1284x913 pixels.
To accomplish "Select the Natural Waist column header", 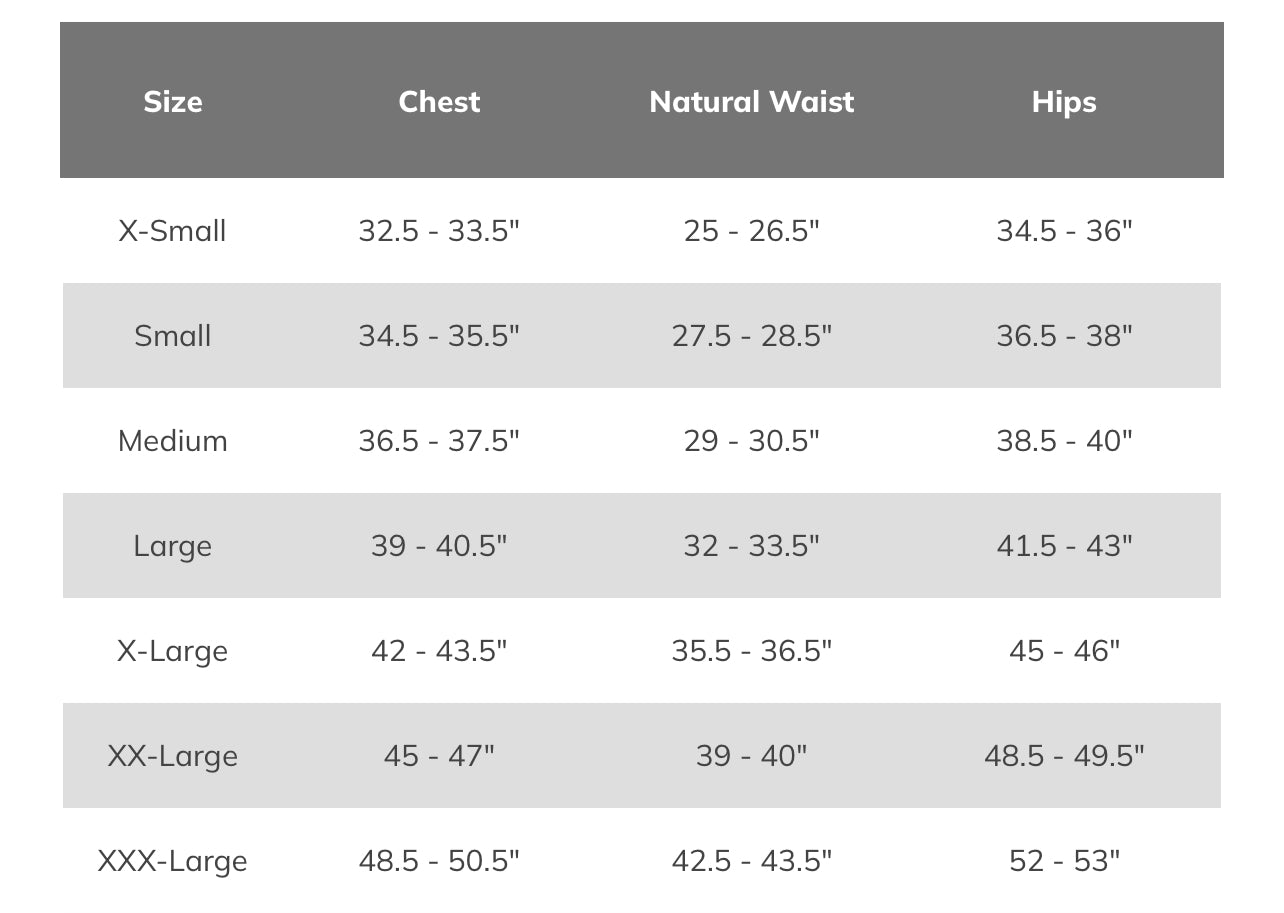I will tap(751, 102).
